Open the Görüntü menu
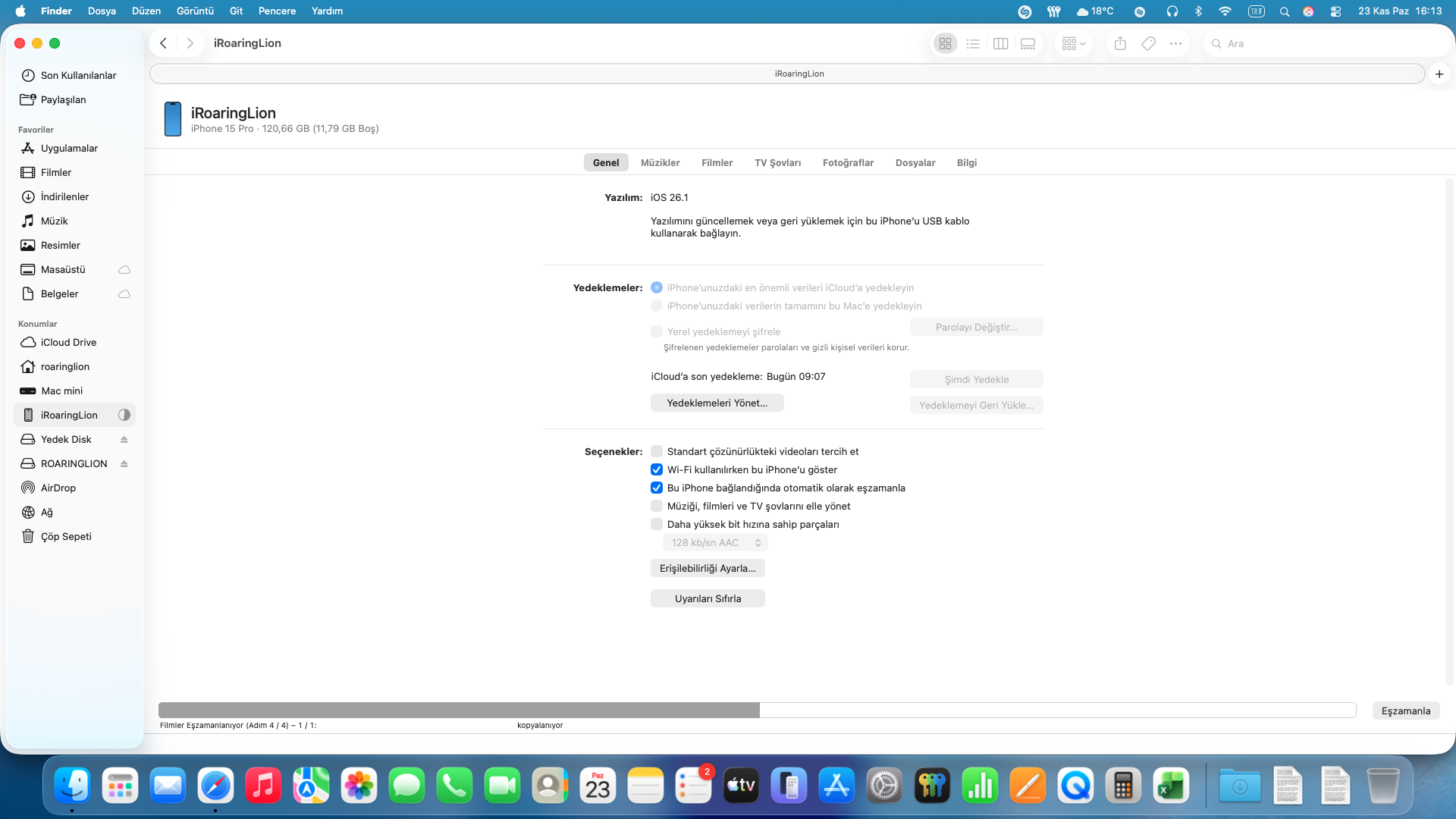 [x=195, y=11]
